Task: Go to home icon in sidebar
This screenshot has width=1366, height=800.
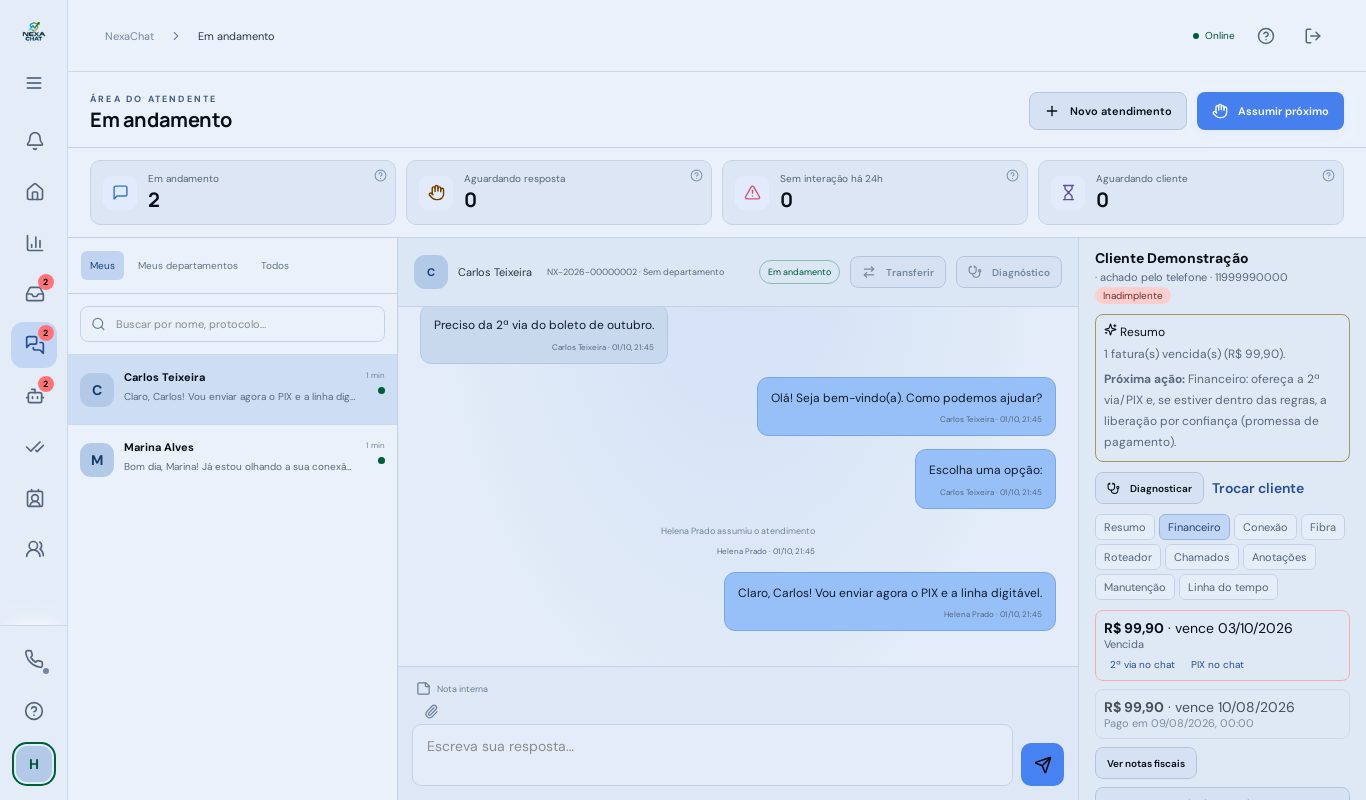Action: tap(34, 192)
